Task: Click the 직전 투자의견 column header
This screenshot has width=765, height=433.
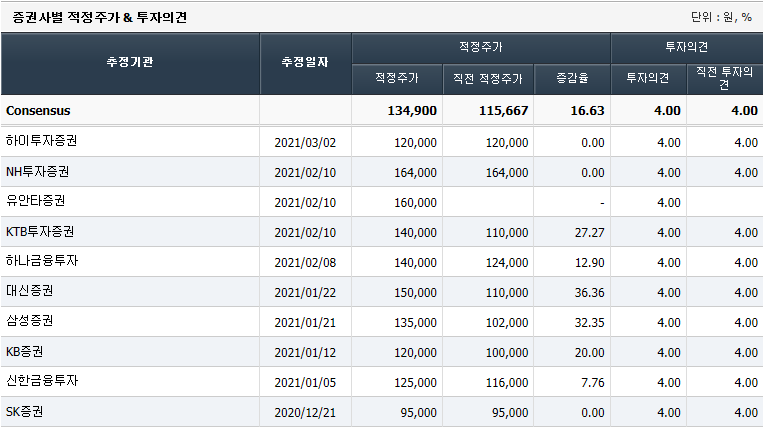Action: click(725, 79)
